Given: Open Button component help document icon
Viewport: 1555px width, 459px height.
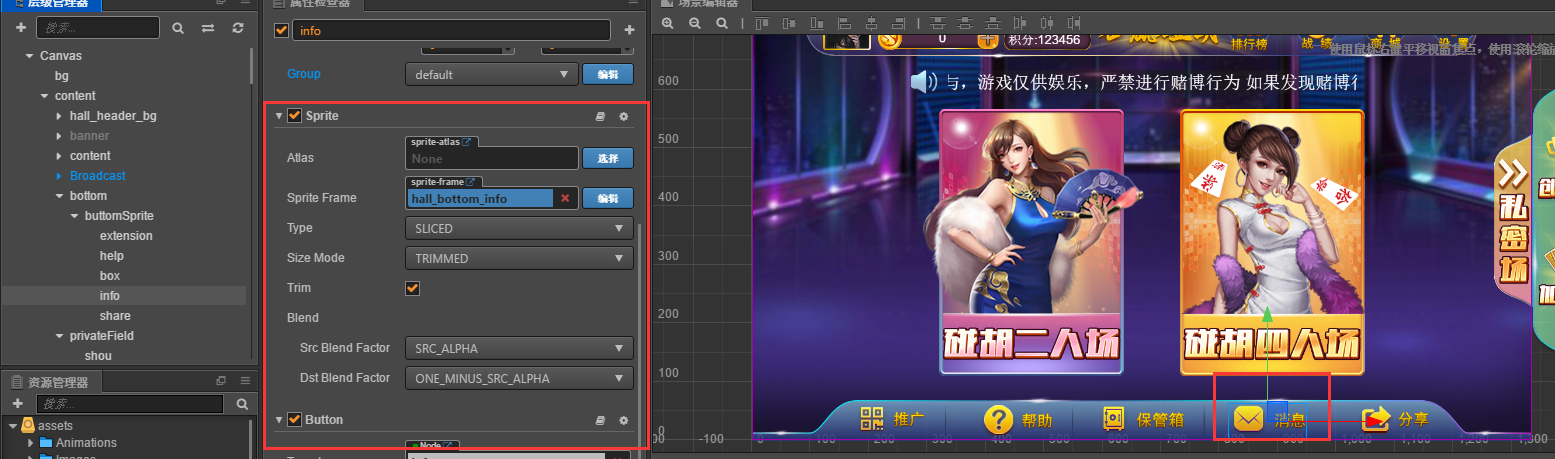Looking at the screenshot, I should (600, 420).
